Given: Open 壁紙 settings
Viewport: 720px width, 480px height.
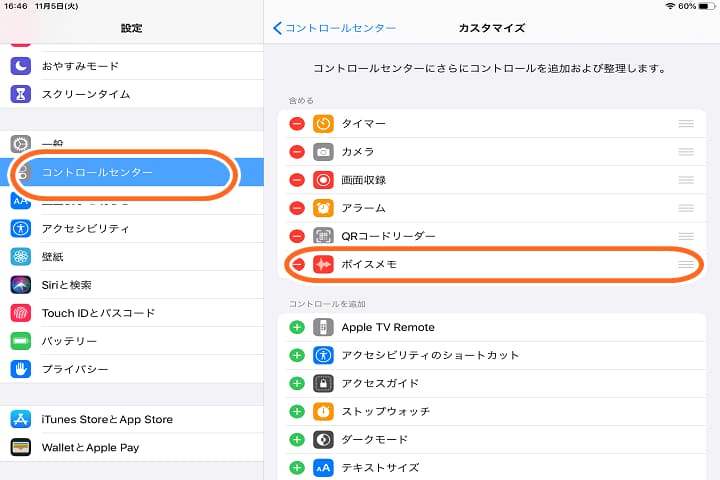Looking at the screenshot, I should click(x=132, y=256).
